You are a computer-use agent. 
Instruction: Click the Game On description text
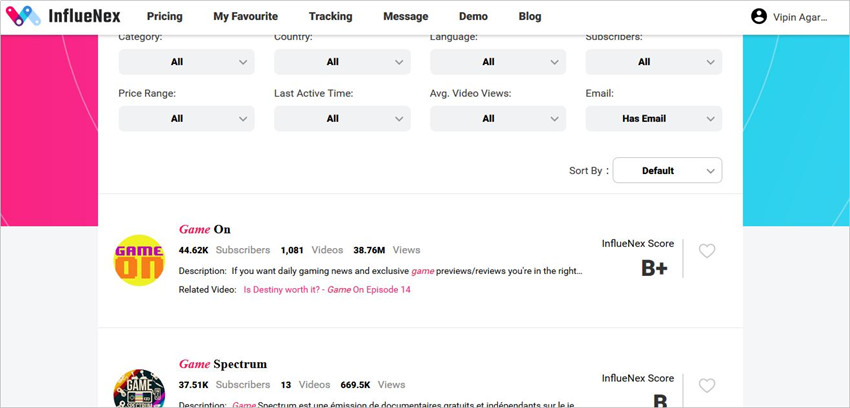tap(407, 271)
